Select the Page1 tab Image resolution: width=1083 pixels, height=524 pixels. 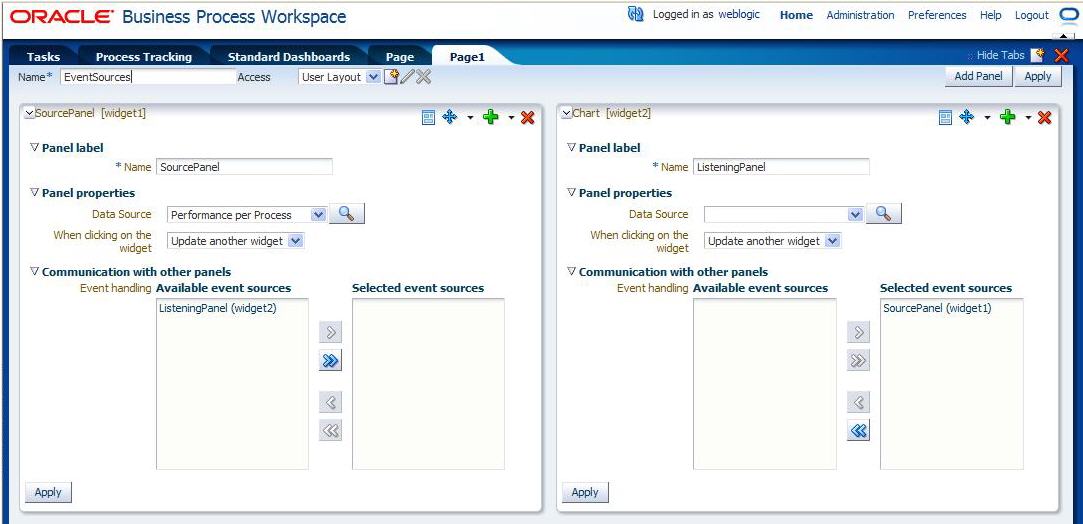[x=468, y=57]
